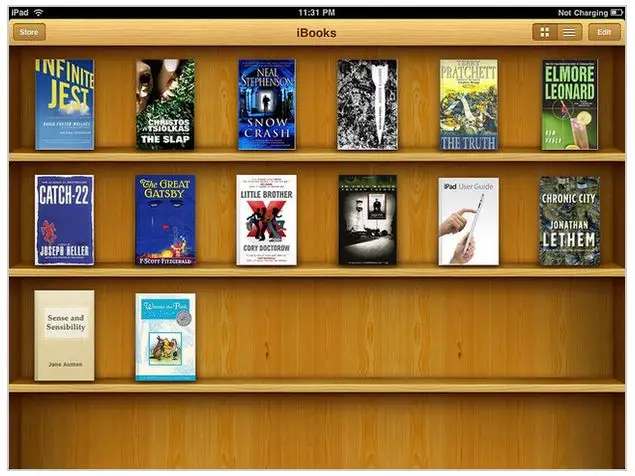The height and width of the screenshot is (476, 635).
Task: Open Chronic City by Jonathan Lethem
Action: click(x=569, y=221)
